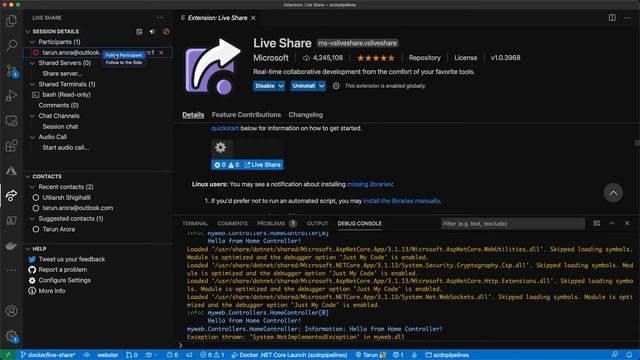The image size is (640, 360).
Task: Remove participant tarun.arora with red X
Action: (x=161, y=53)
